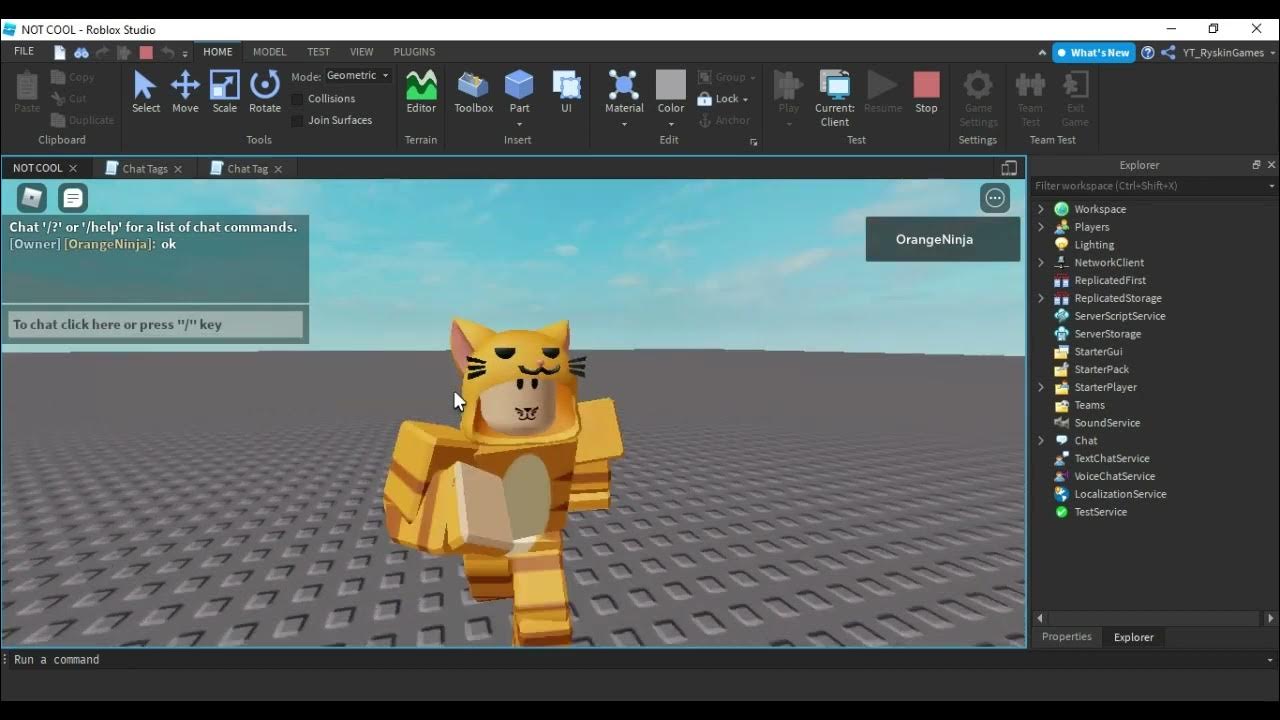Screen dimensions: 1280x720
Task: Select Lighting in Explorer
Action: coord(1093,245)
